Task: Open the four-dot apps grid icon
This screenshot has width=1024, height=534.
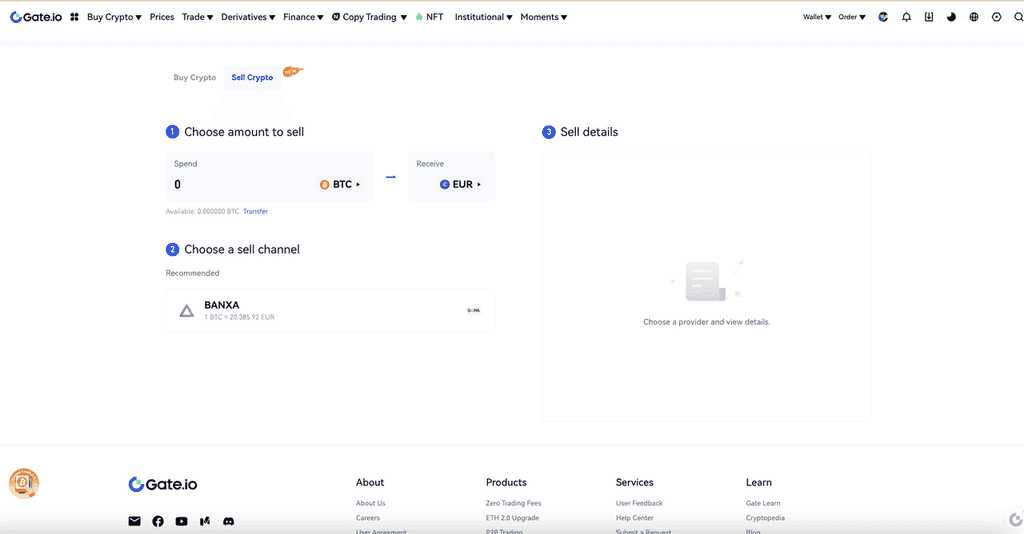Action: pos(74,17)
